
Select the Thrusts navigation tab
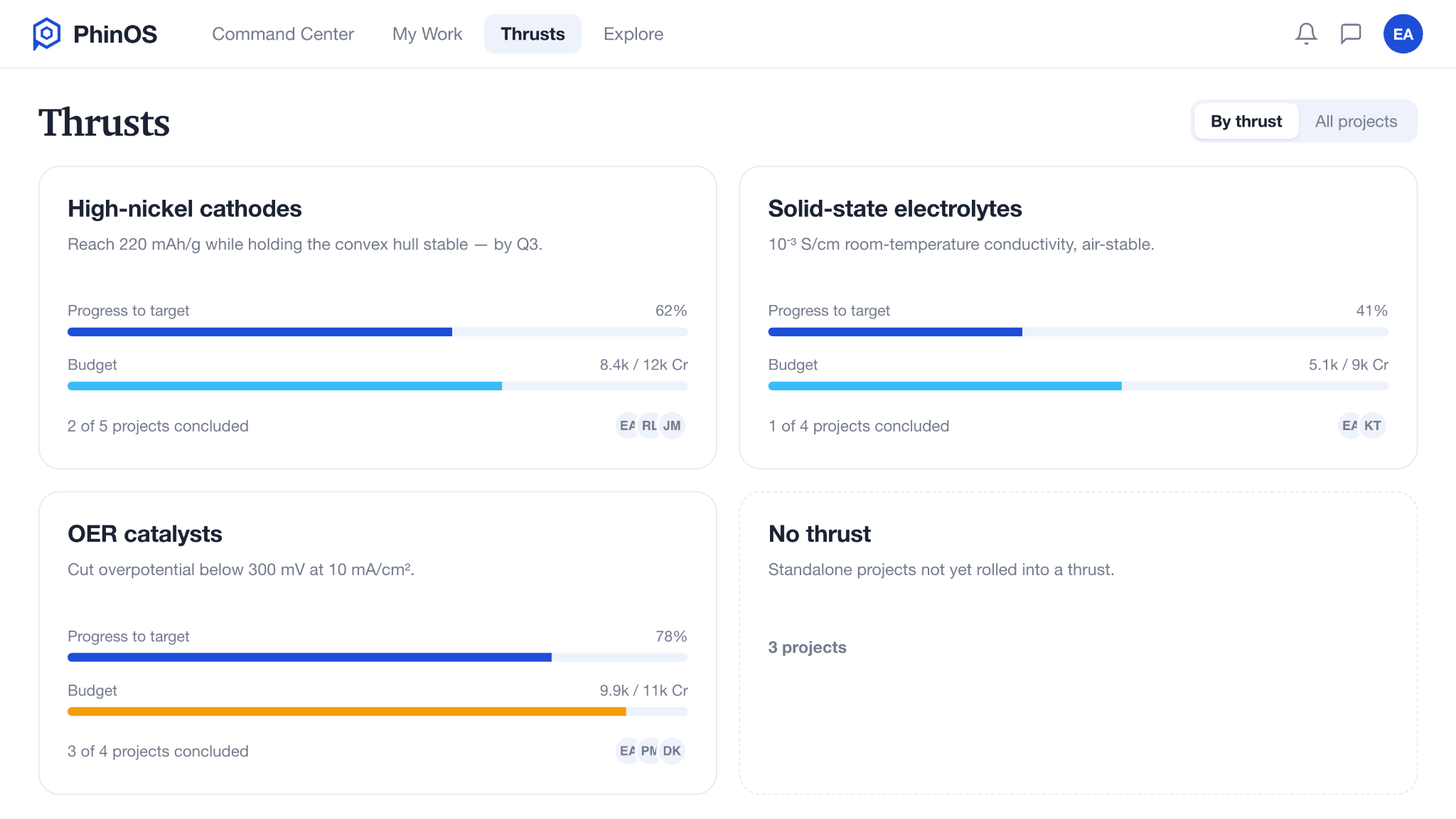[x=532, y=34]
